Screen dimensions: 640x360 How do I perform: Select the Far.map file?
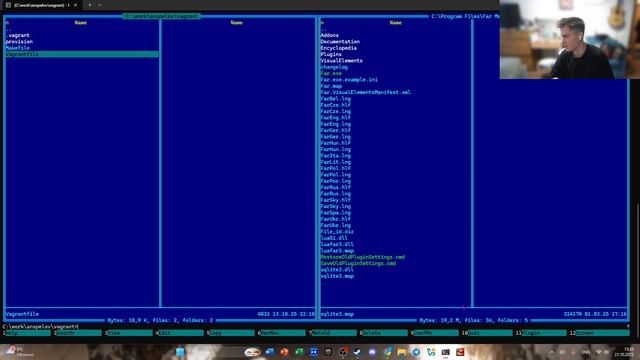pyautogui.click(x=331, y=86)
